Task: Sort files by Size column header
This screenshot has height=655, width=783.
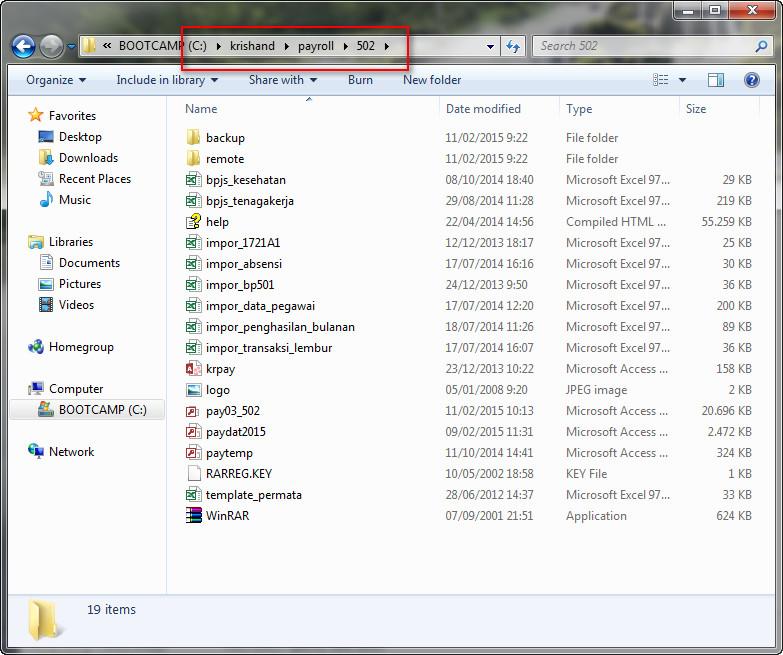Action: tap(696, 109)
